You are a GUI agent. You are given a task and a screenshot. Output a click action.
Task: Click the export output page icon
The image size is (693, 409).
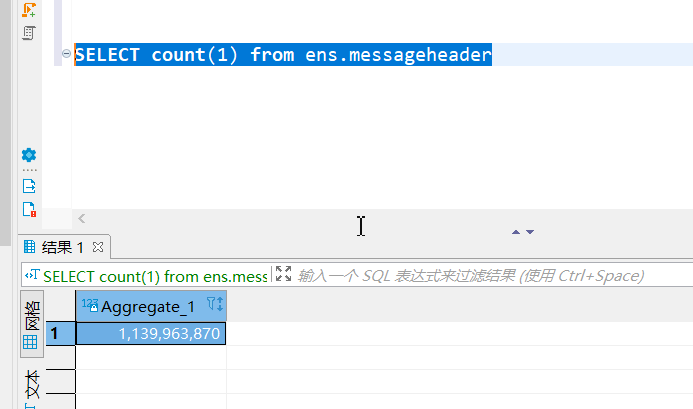pos(29,185)
